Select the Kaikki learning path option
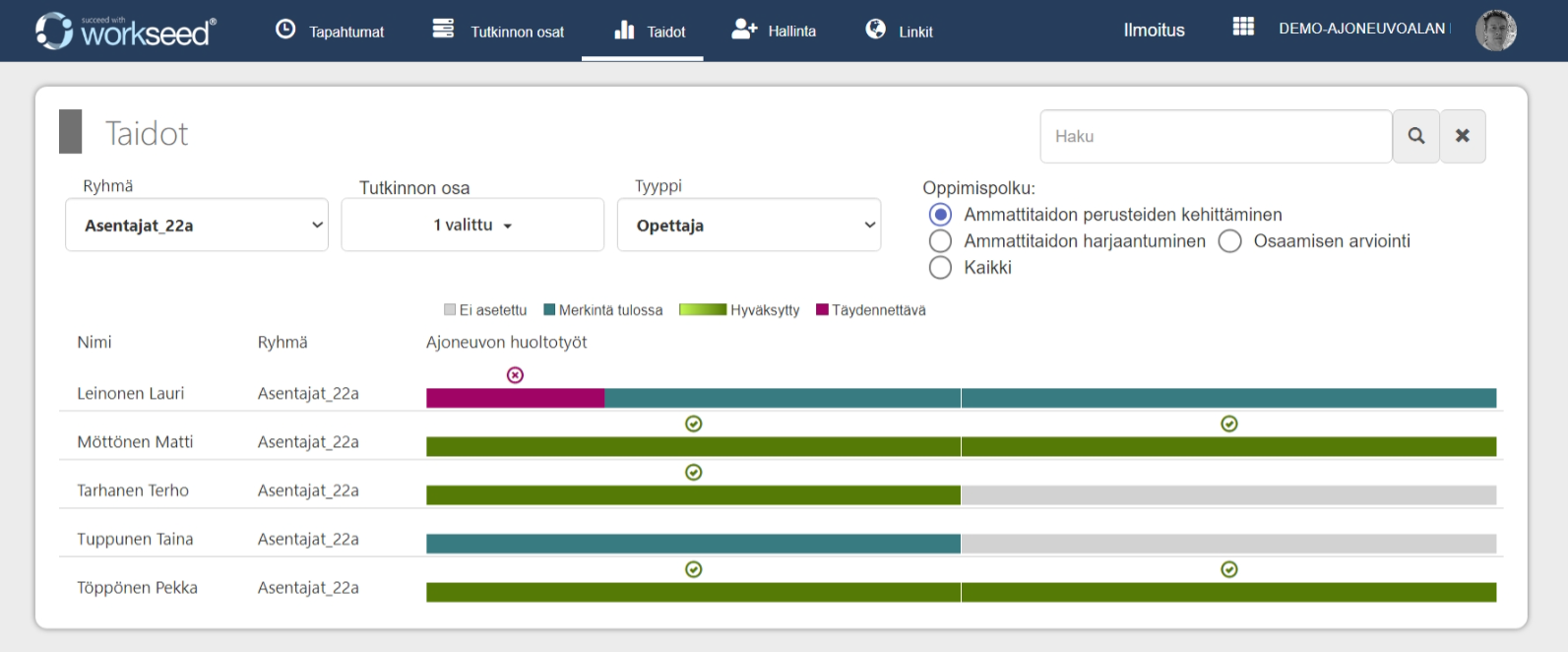Image resolution: width=1568 pixels, height=652 pixels. (940, 268)
